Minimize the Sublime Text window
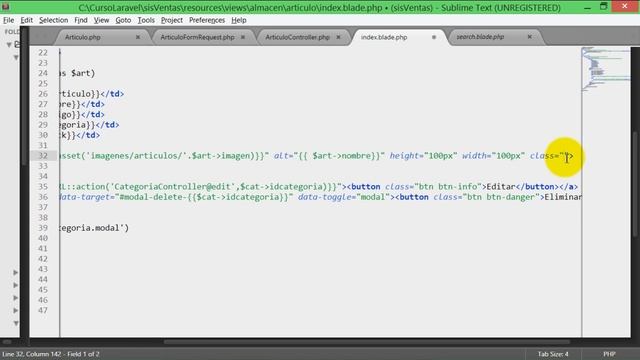 (587, 7)
